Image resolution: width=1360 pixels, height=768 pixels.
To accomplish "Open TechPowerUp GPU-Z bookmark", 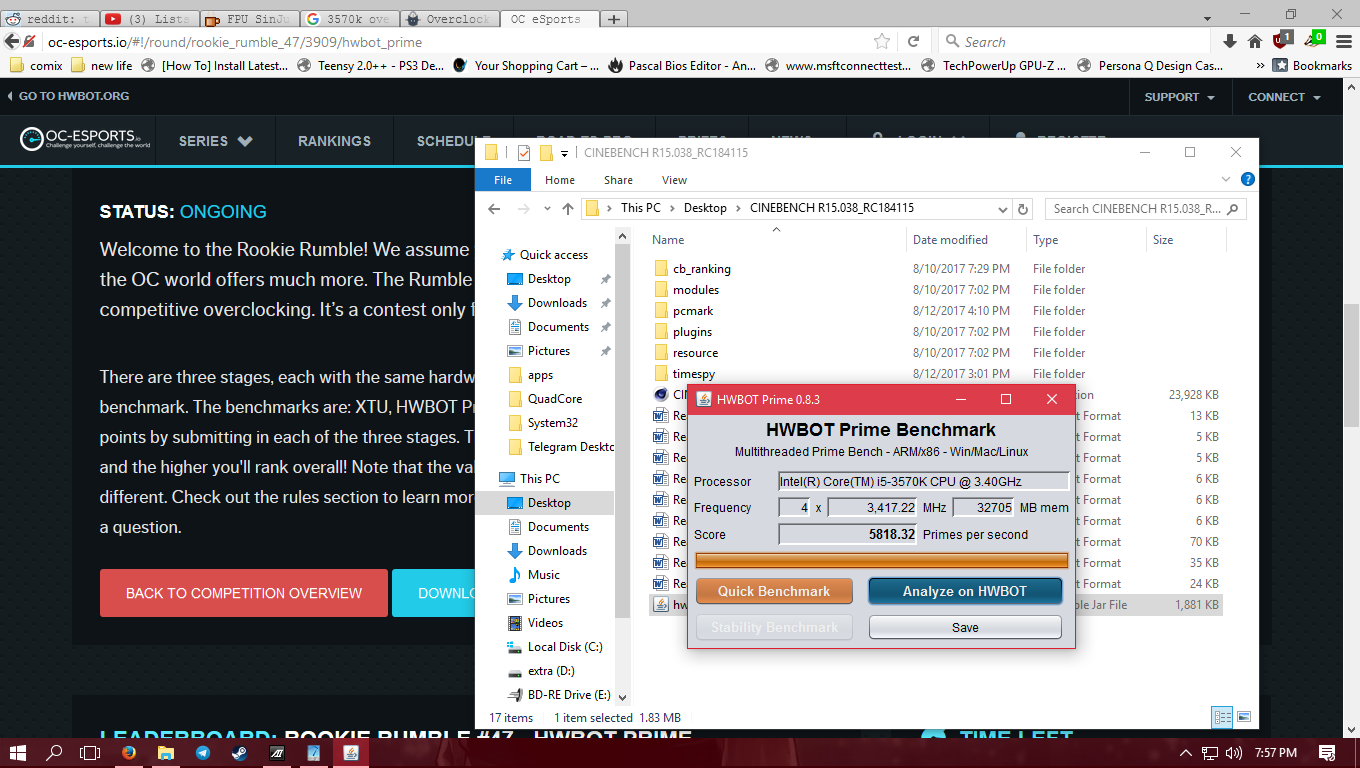I will 993,66.
